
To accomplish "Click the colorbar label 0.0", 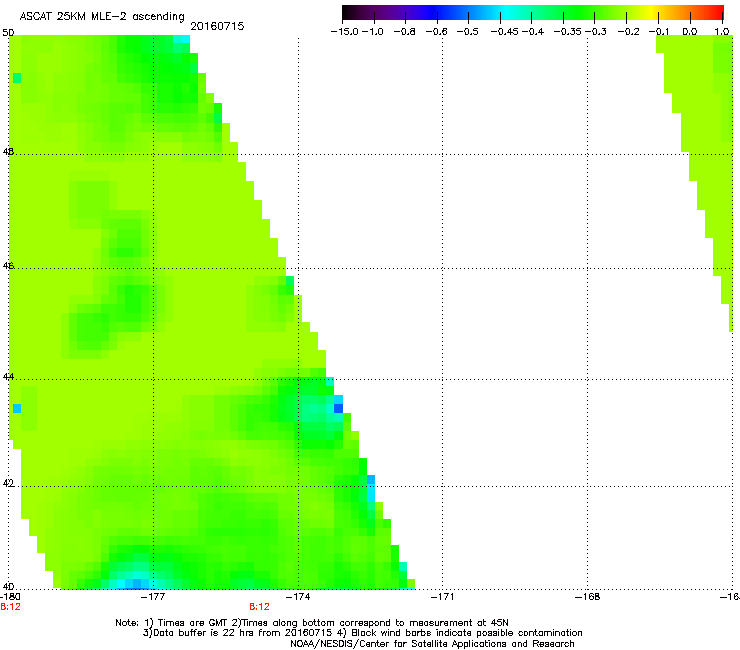I will point(690,32).
